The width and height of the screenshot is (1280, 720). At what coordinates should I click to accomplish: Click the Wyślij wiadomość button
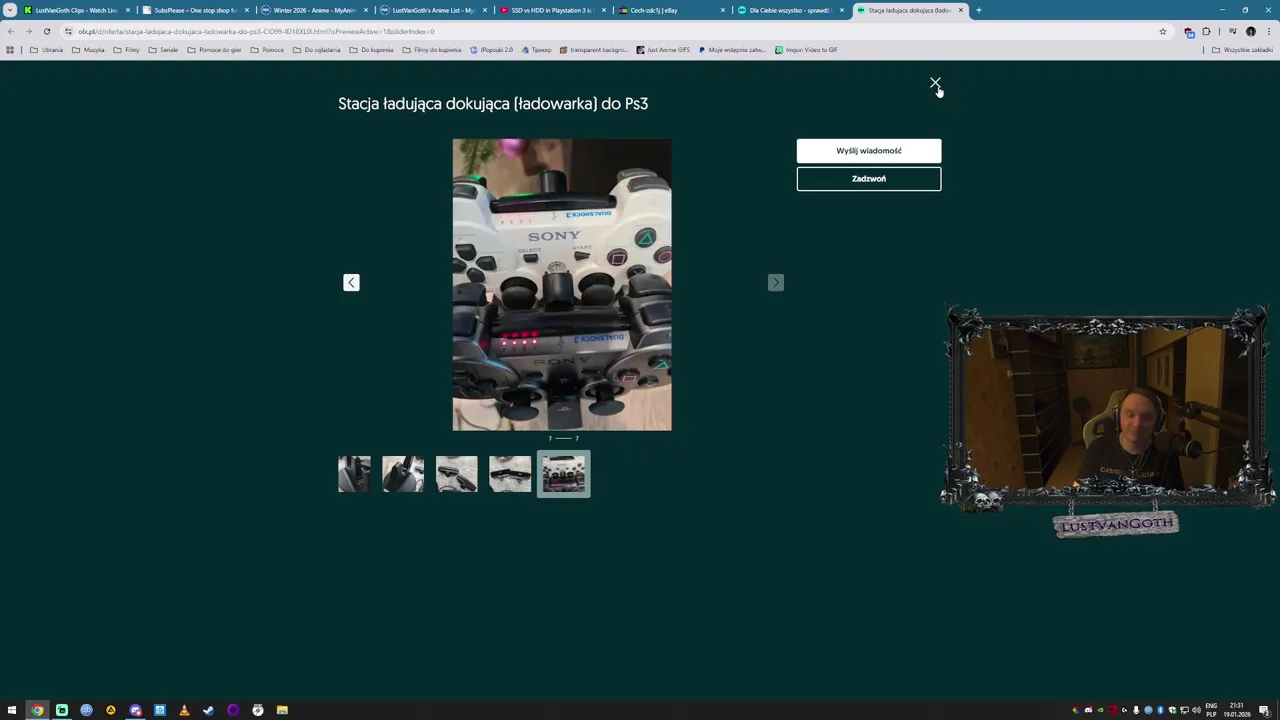pos(869,151)
